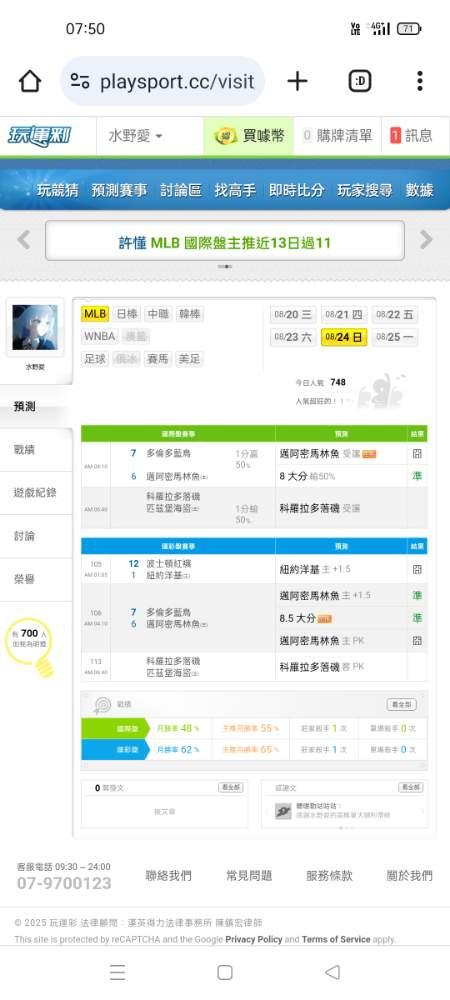Open the browser three-dot menu
Image resolution: width=450 pixels, height=1000 pixels.
click(x=419, y=81)
